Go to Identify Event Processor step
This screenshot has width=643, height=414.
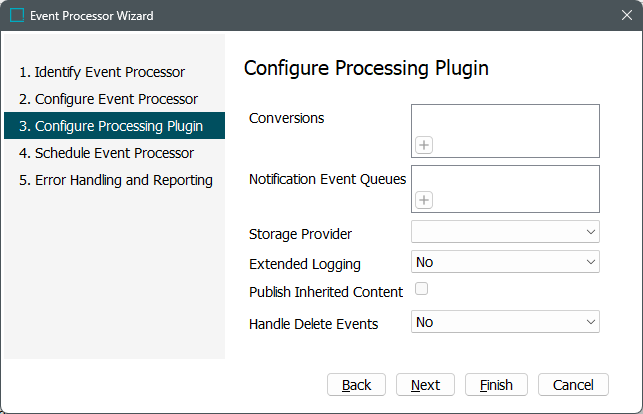point(102,72)
